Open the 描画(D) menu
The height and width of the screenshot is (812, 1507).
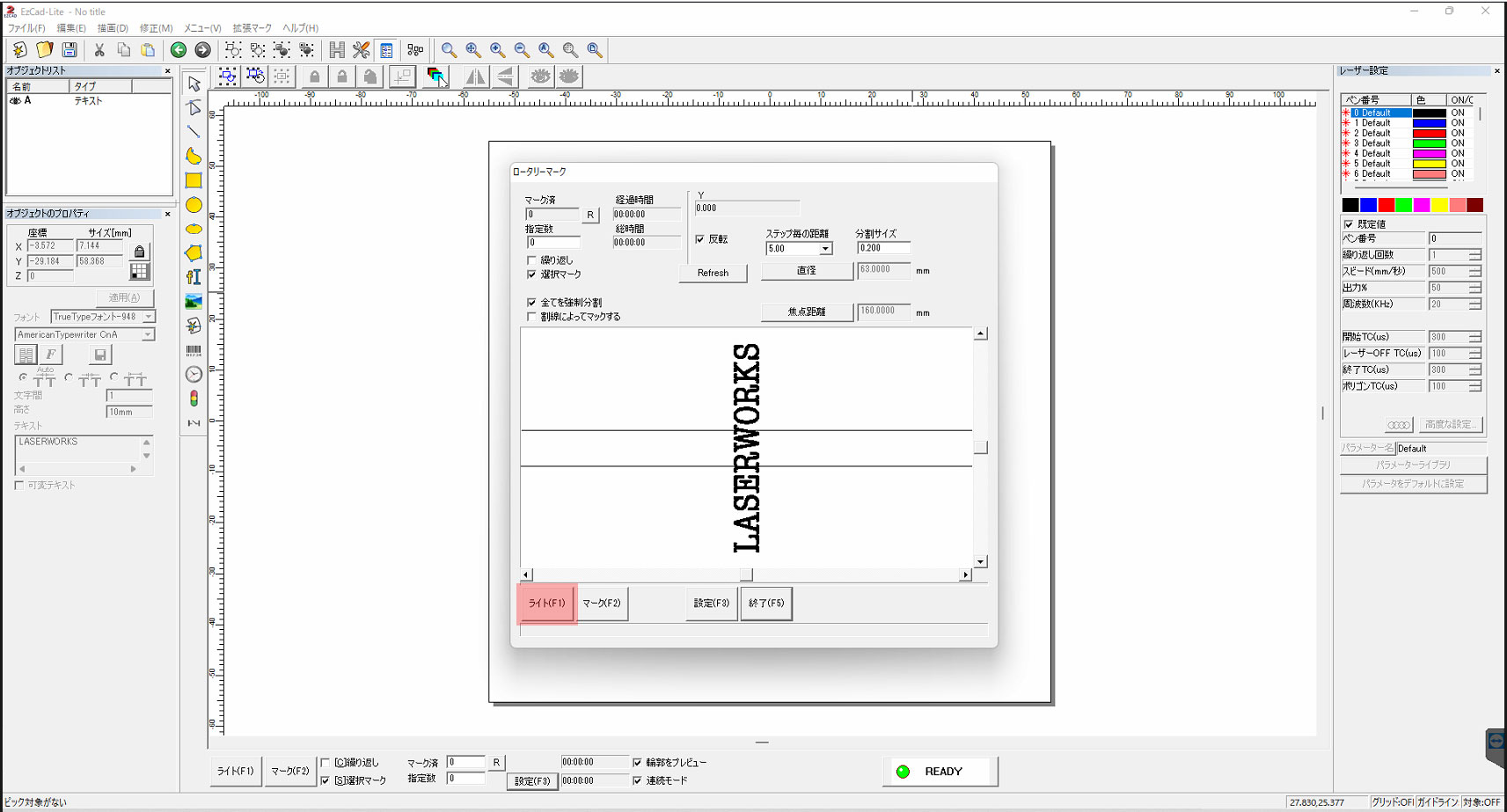(x=113, y=28)
